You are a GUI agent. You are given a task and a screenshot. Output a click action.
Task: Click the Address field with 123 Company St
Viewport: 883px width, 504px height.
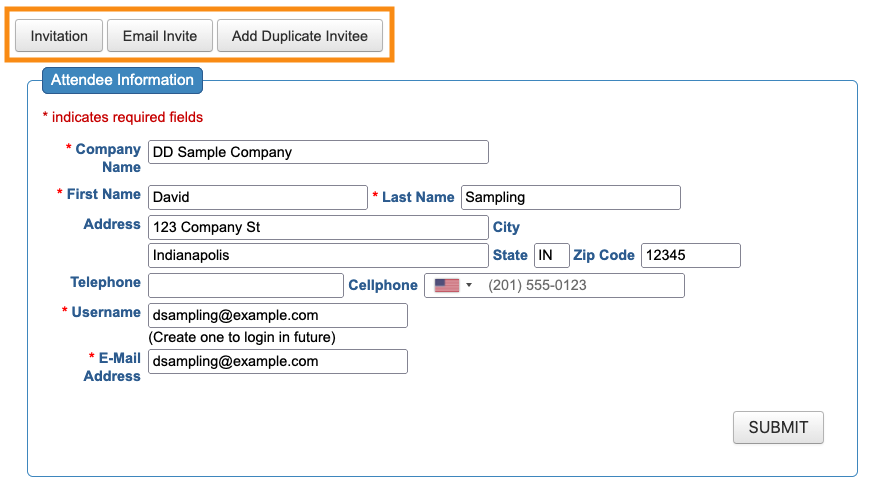pyautogui.click(x=318, y=228)
